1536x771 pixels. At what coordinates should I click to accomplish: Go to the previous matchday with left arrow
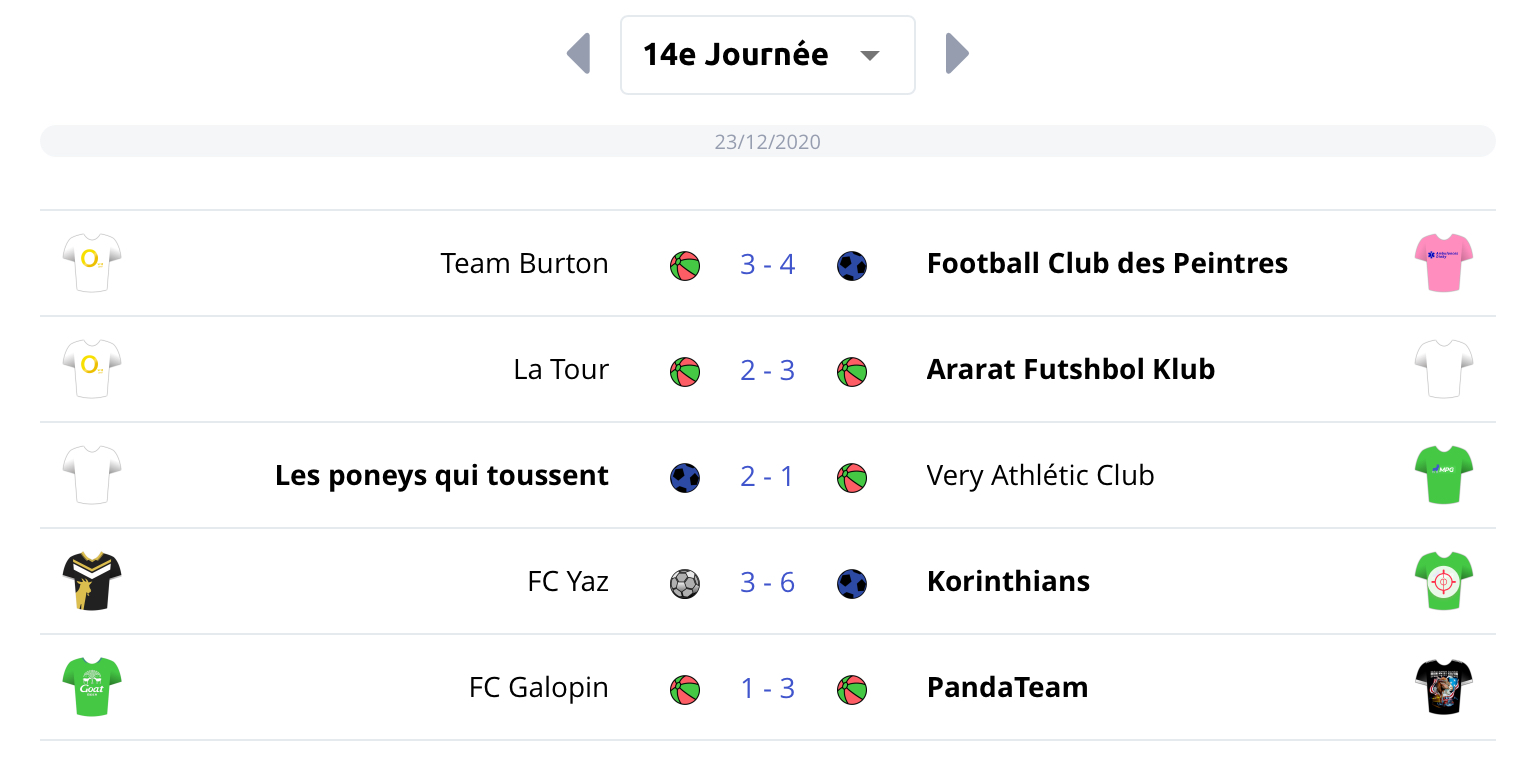[579, 54]
